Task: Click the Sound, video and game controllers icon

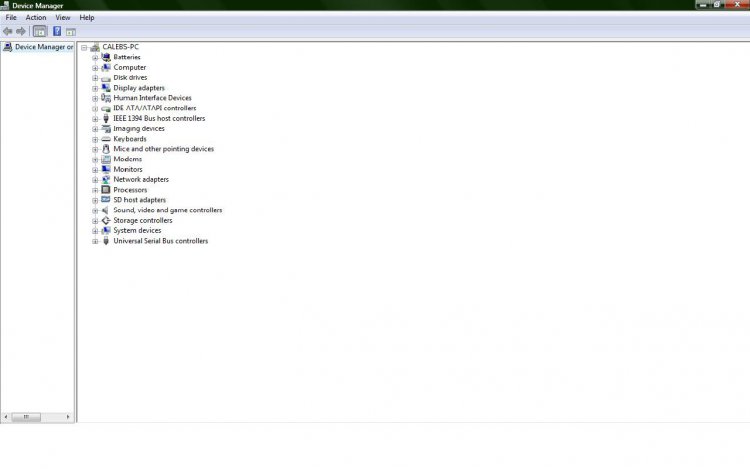Action: 106,210
